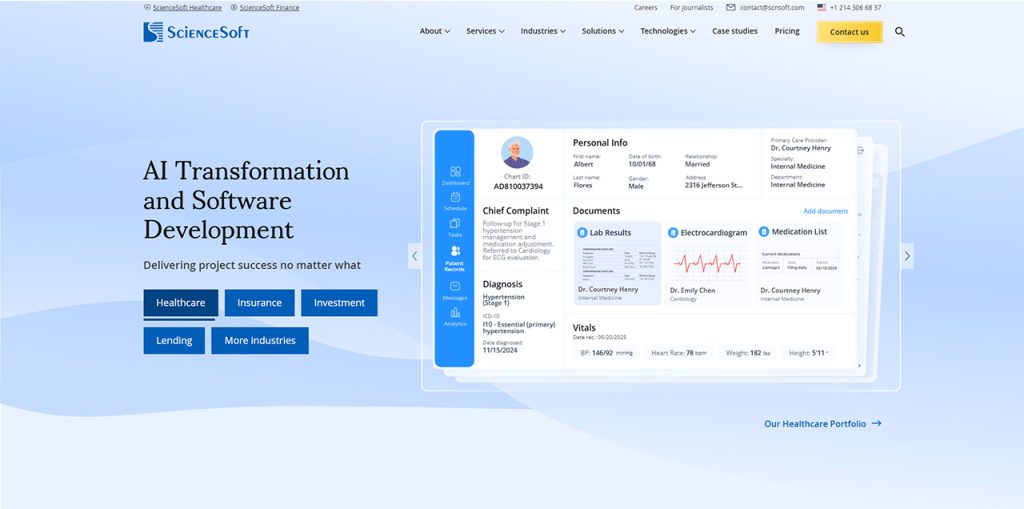The image size is (1024, 509).
Task: Click the More industries button
Action: click(260, 340)
